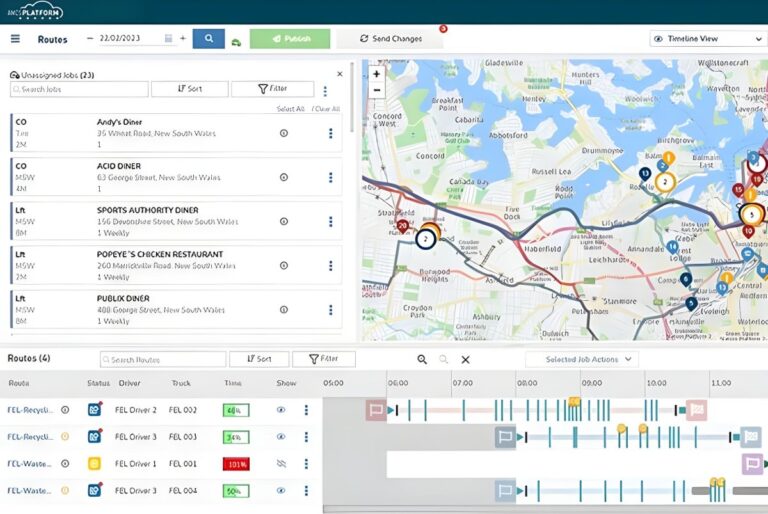
Task: Click Sort in the Routes panel
Action: (259, 359)
